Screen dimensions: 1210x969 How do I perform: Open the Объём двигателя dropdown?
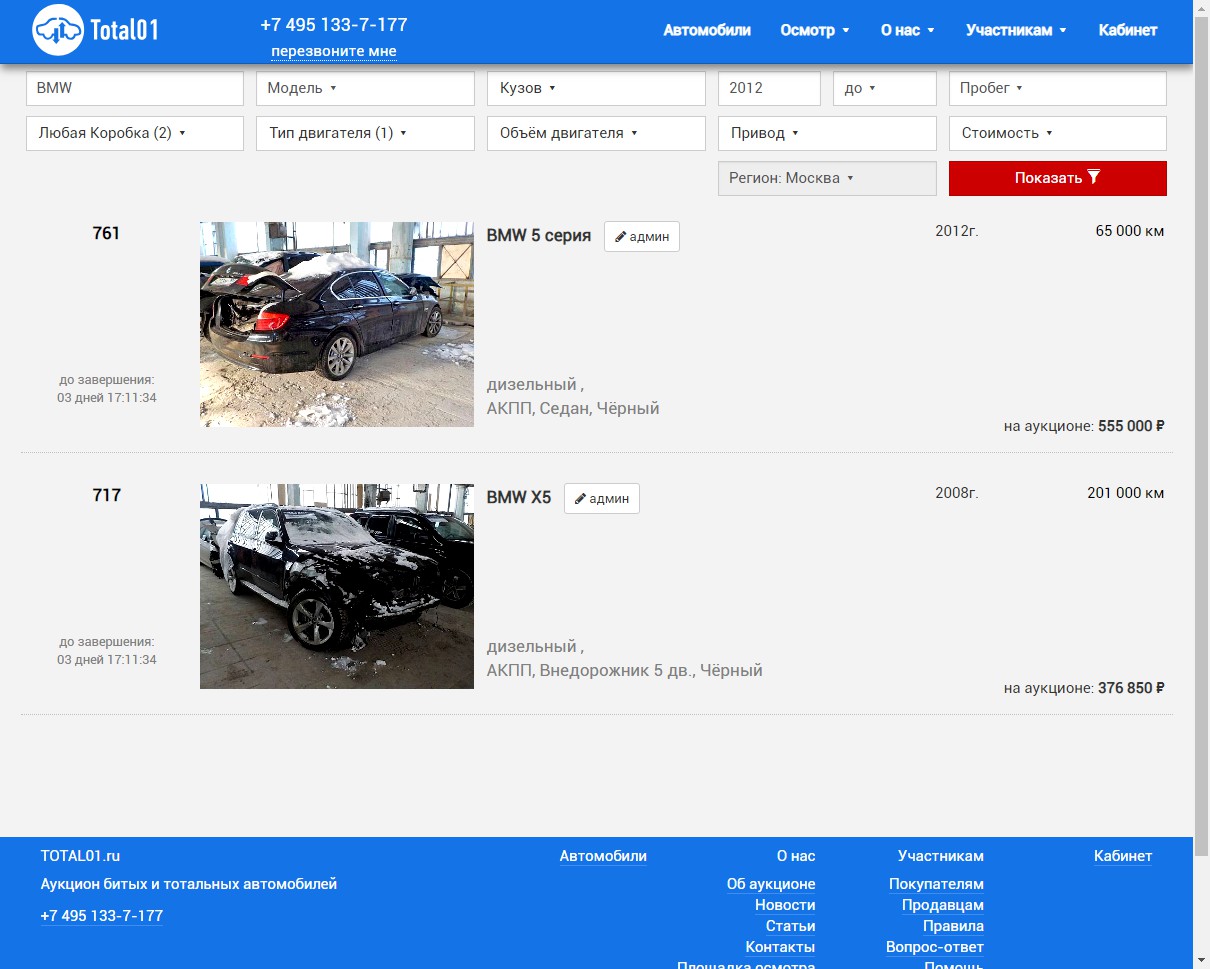pyautogui.click(x=596, y=133)
